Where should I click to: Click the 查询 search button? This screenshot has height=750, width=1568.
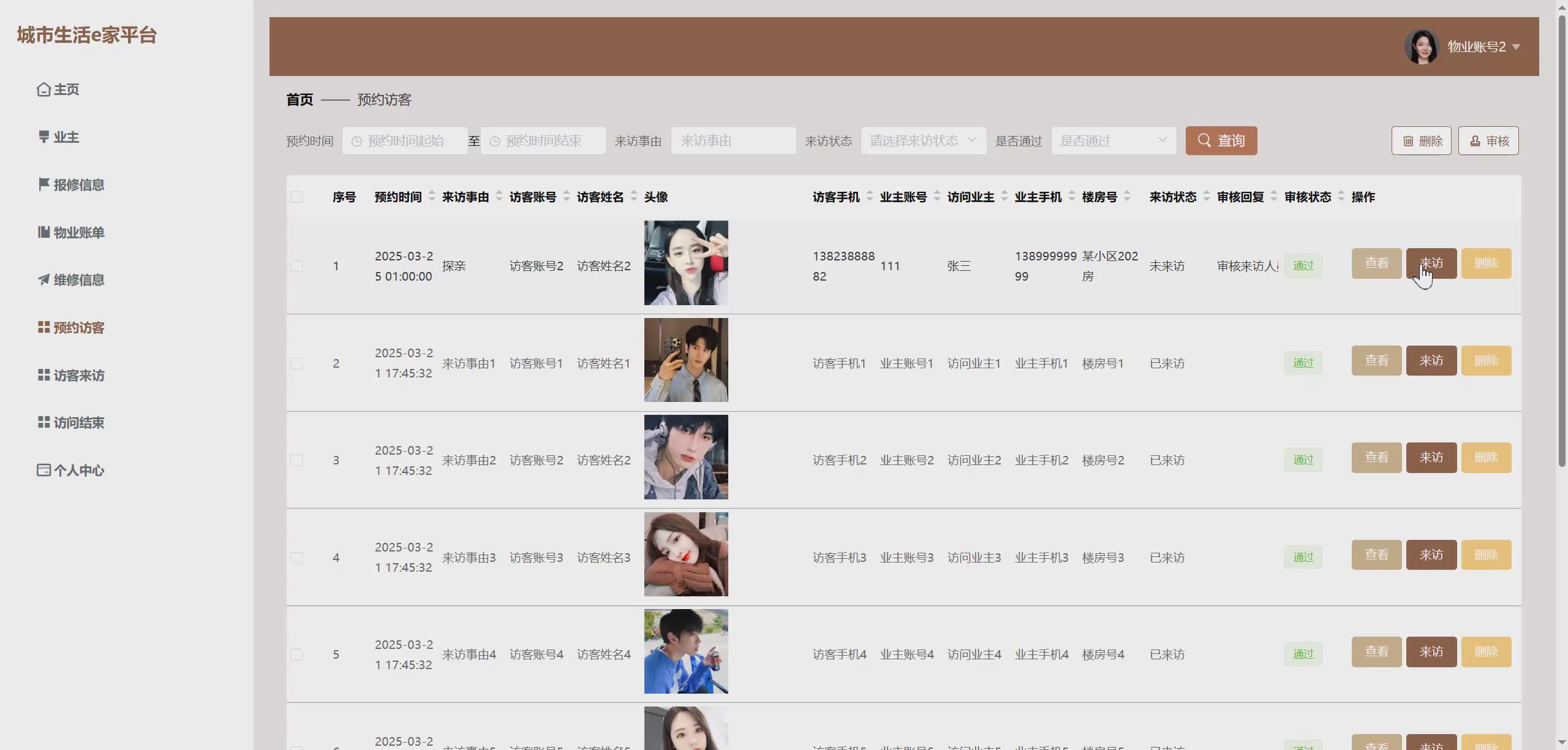pyautogui.click(x=1221, y=140)
